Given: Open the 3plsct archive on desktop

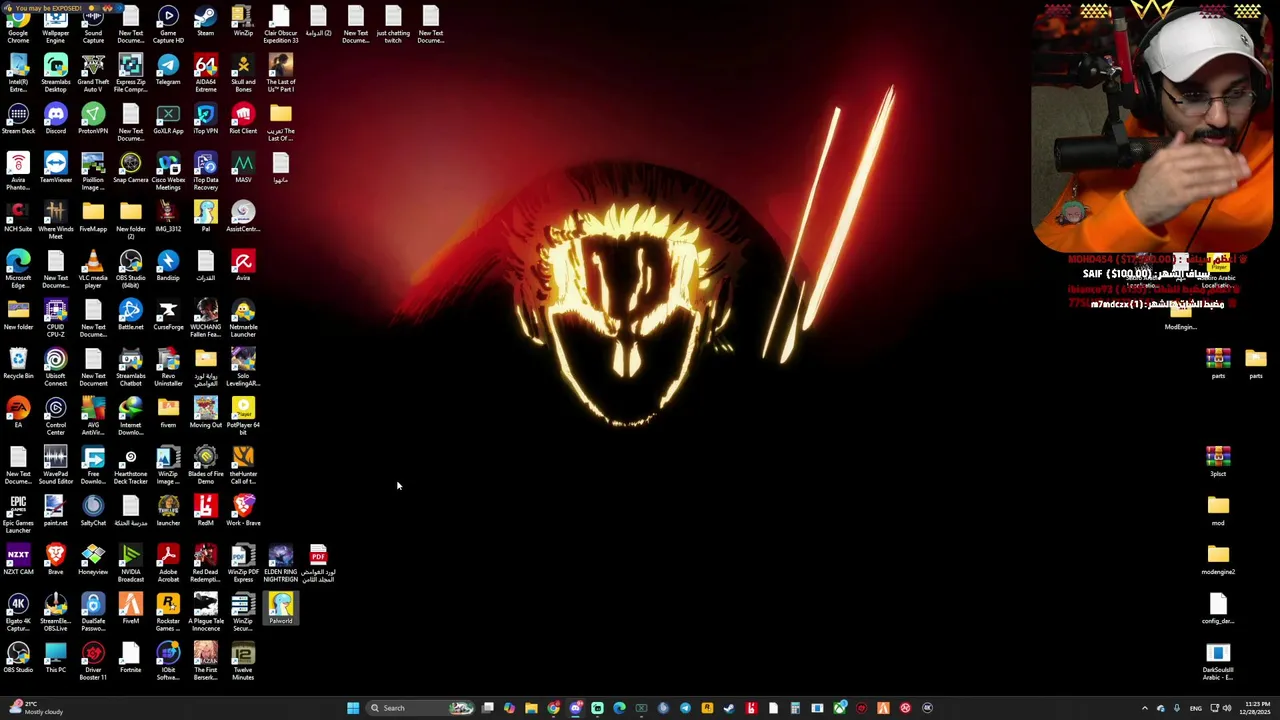Looking at the screenshot, I should (1218, 462).
